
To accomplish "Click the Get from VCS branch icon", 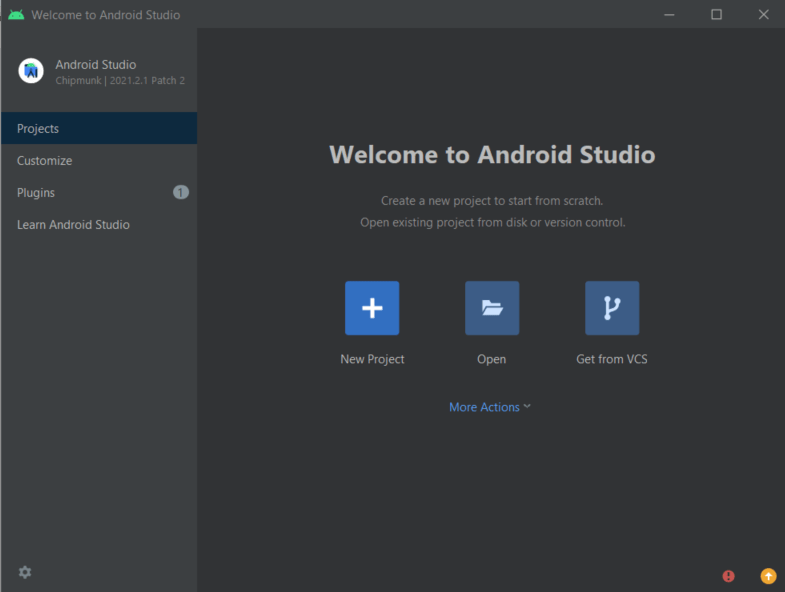I will (x=612, y=308).
